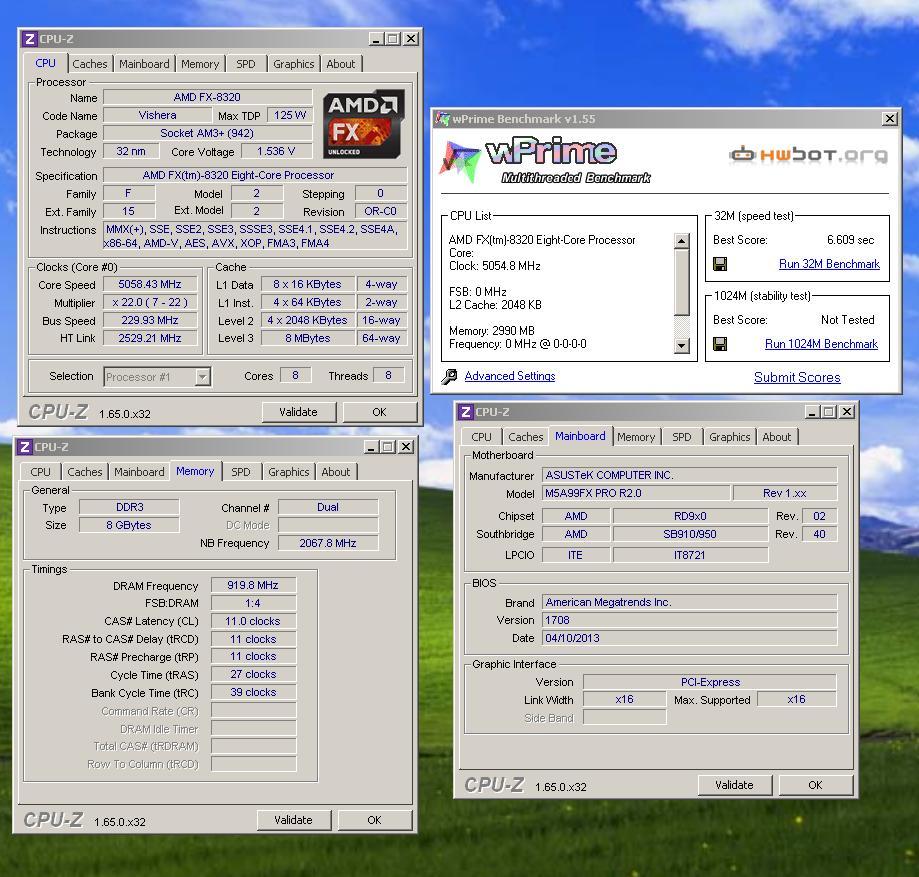Screen dimensions: 919x877
Task: Open Memory tab in top CPU-Z window
Action: [x=200, y=64]
